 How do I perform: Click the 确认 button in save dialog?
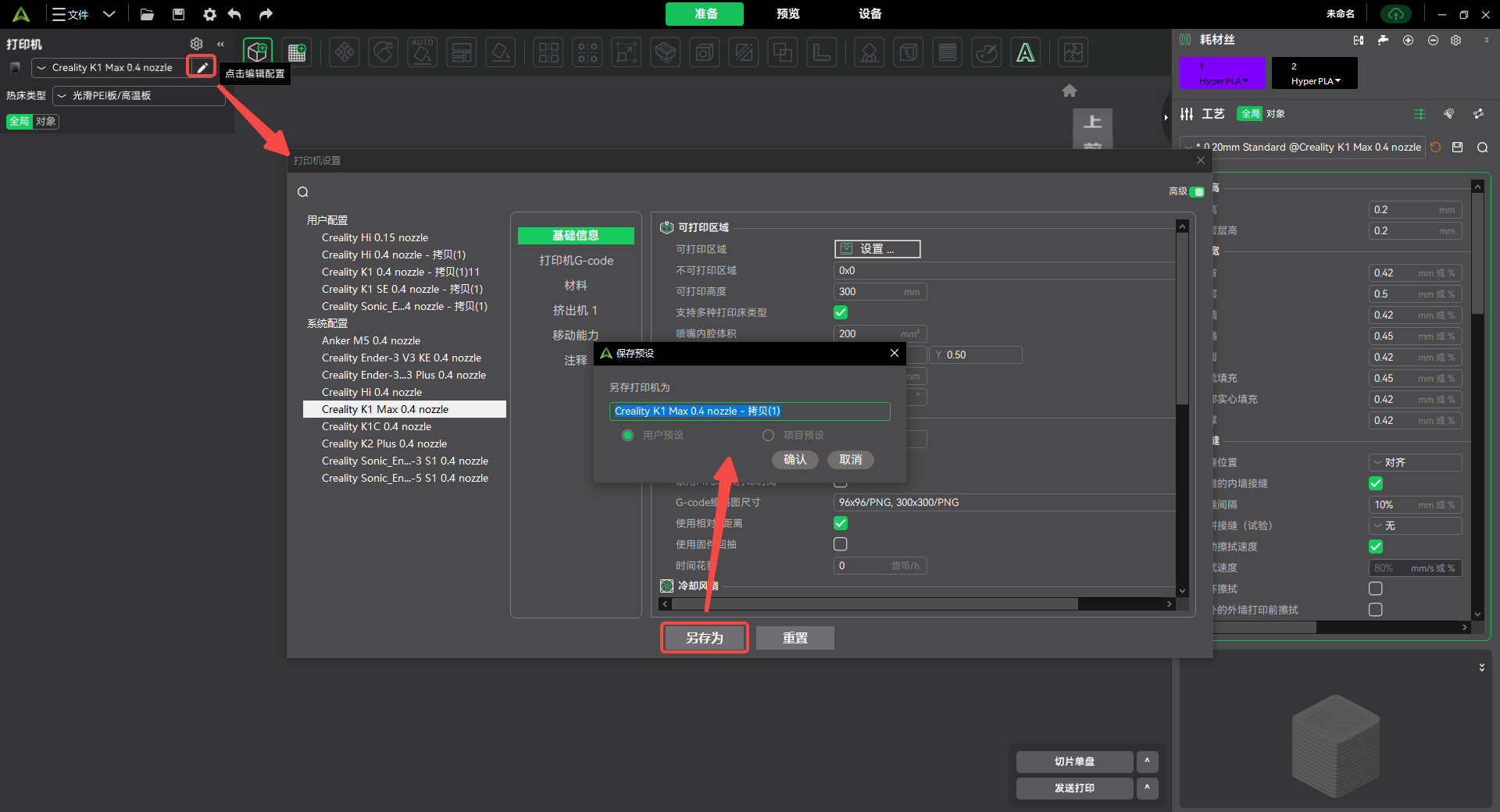click(x=795, y=460)
